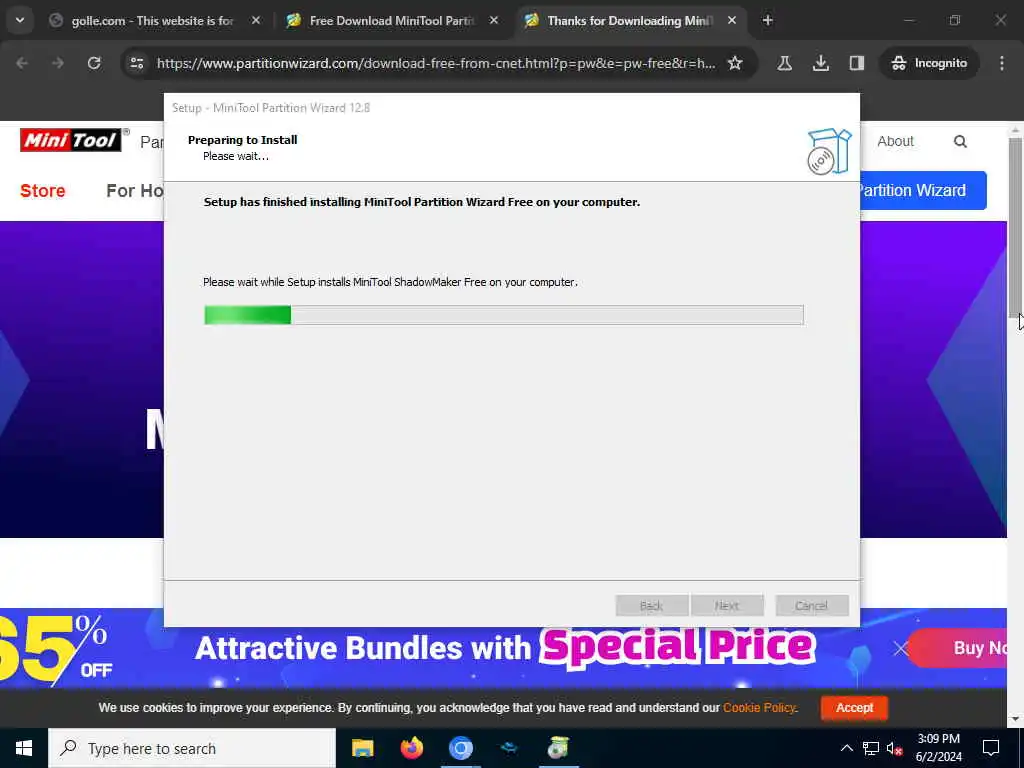Click the Setup - MiniTool Partition Wizard 12.8 title
Viewport: 1024px width, 768px height.
point(271,108)
